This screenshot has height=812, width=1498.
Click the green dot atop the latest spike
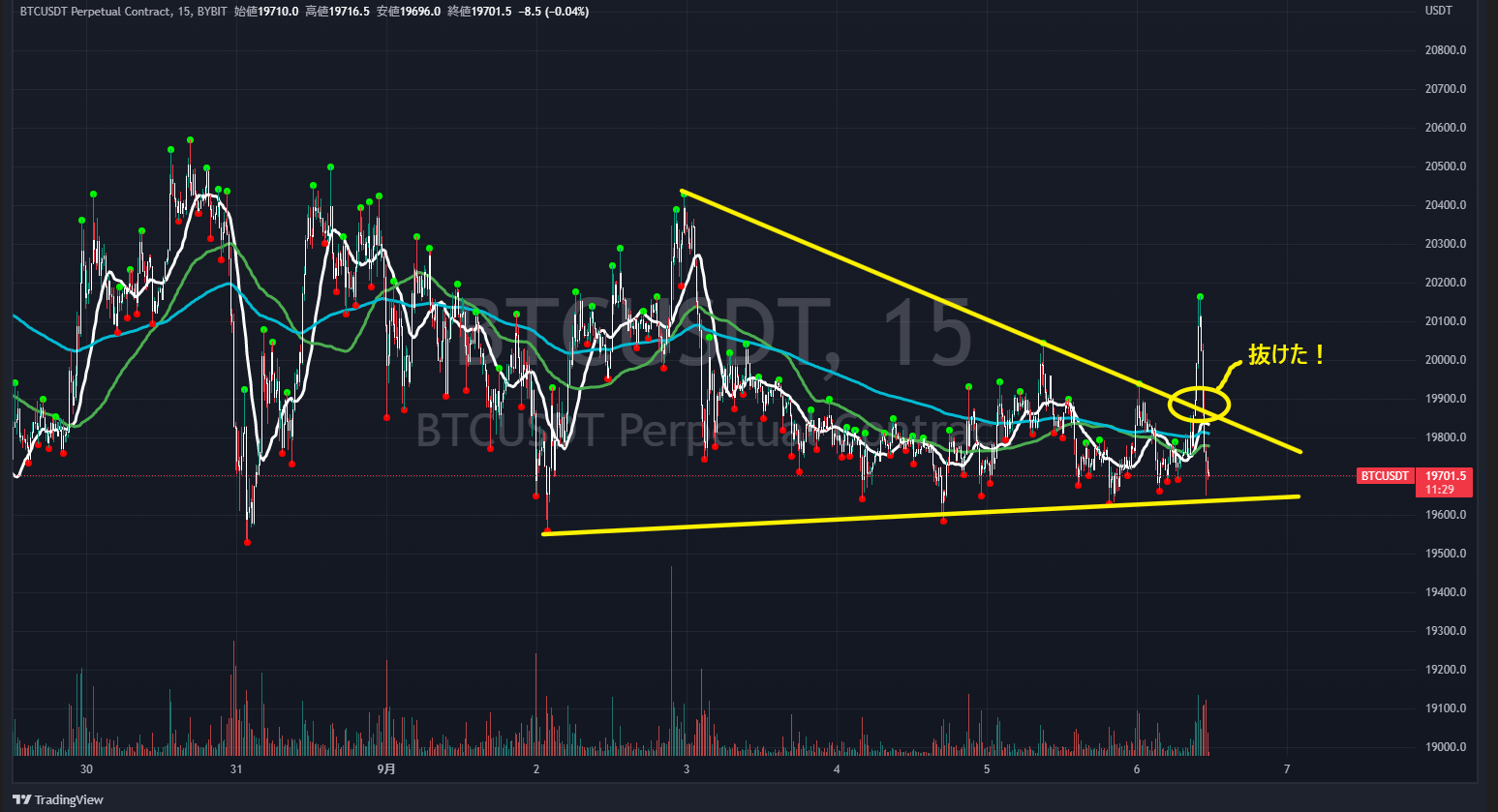coord(1200,296)
